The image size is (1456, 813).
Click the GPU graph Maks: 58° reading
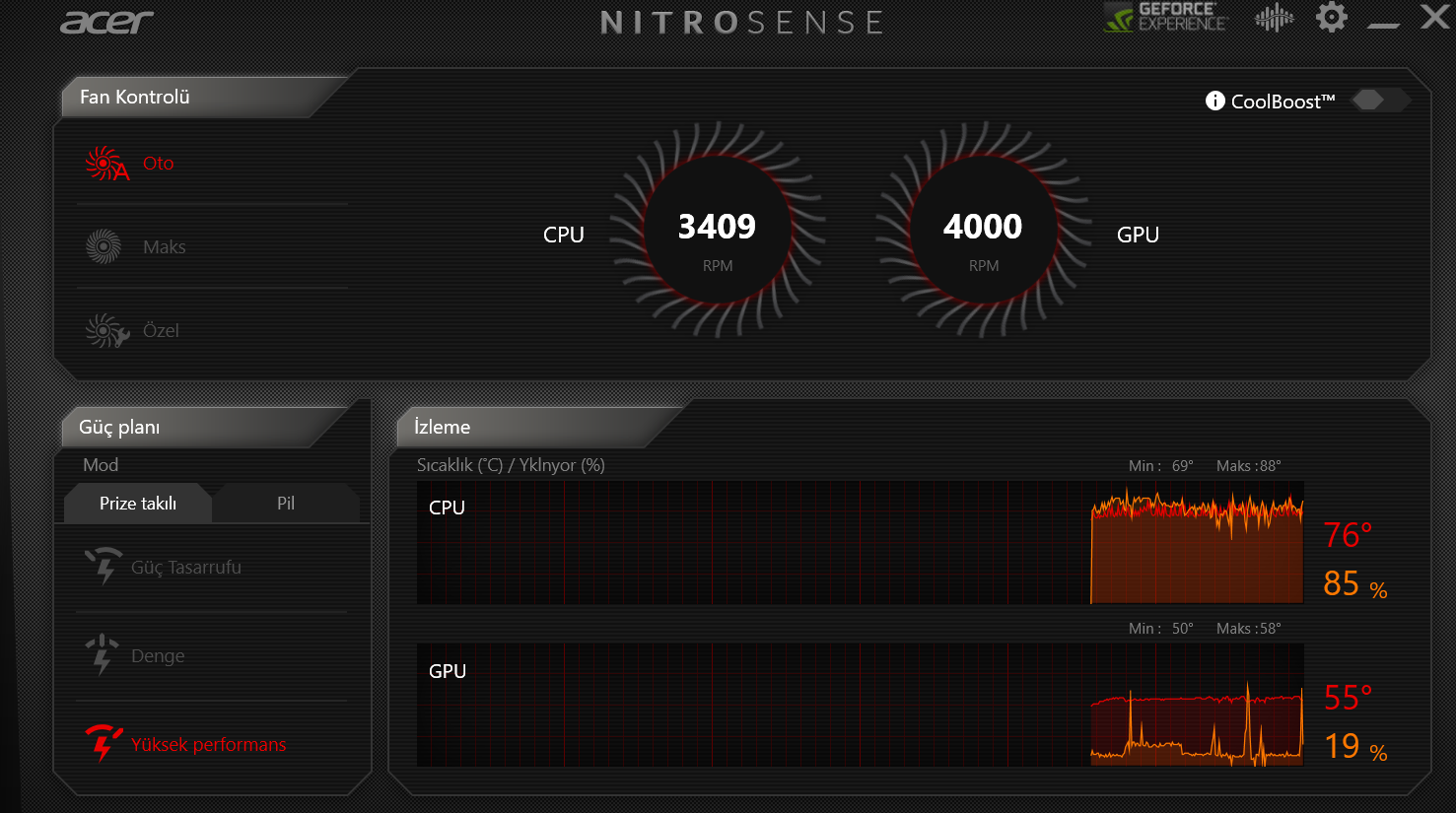coord(1249,629)
